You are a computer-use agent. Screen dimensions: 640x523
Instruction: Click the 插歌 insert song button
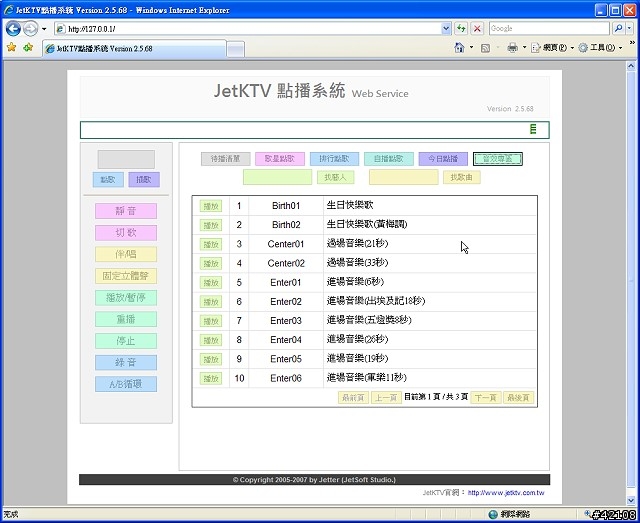point(144,180)
